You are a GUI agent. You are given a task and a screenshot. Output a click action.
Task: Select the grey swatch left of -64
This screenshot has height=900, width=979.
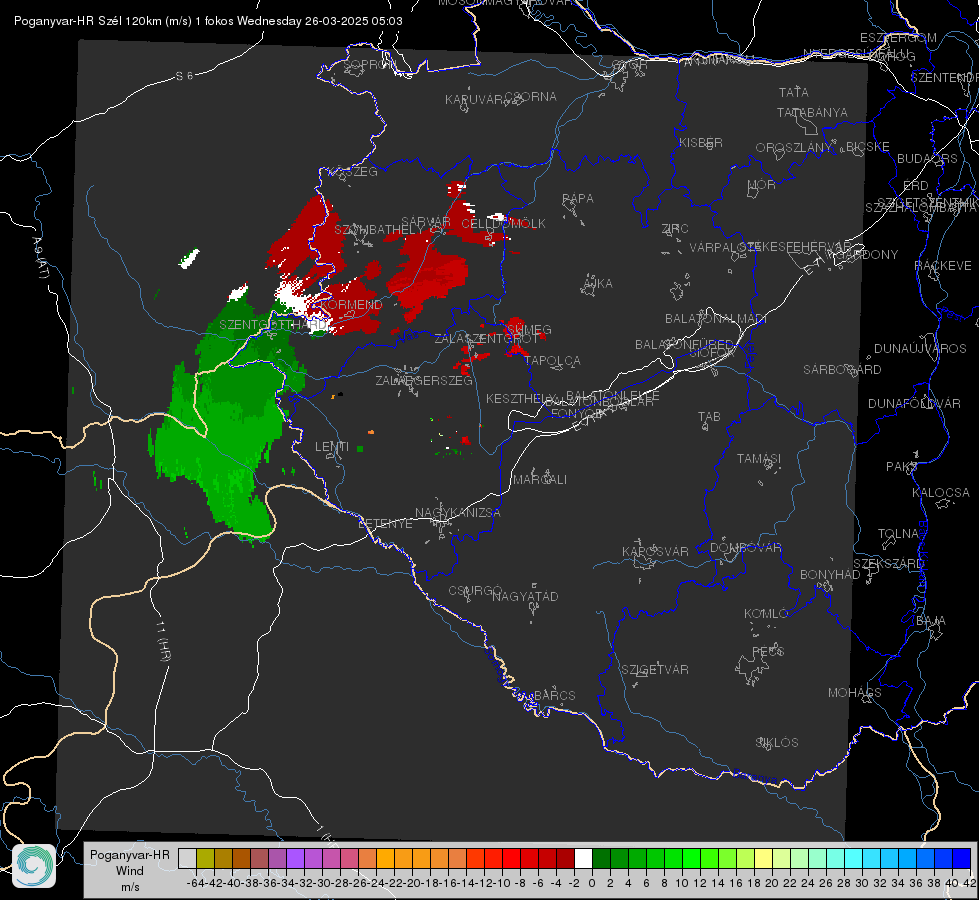187,858
